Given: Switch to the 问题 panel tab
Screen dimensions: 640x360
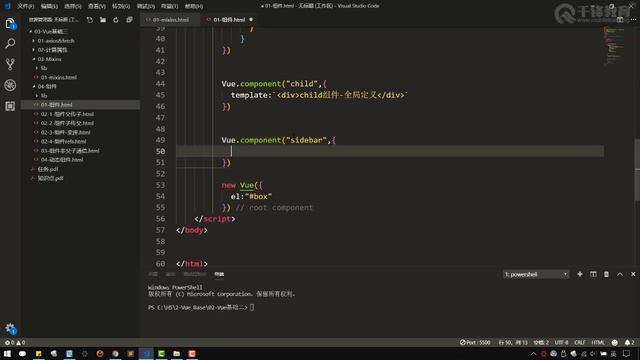Looking at the screenshot, I should [153, 274].
